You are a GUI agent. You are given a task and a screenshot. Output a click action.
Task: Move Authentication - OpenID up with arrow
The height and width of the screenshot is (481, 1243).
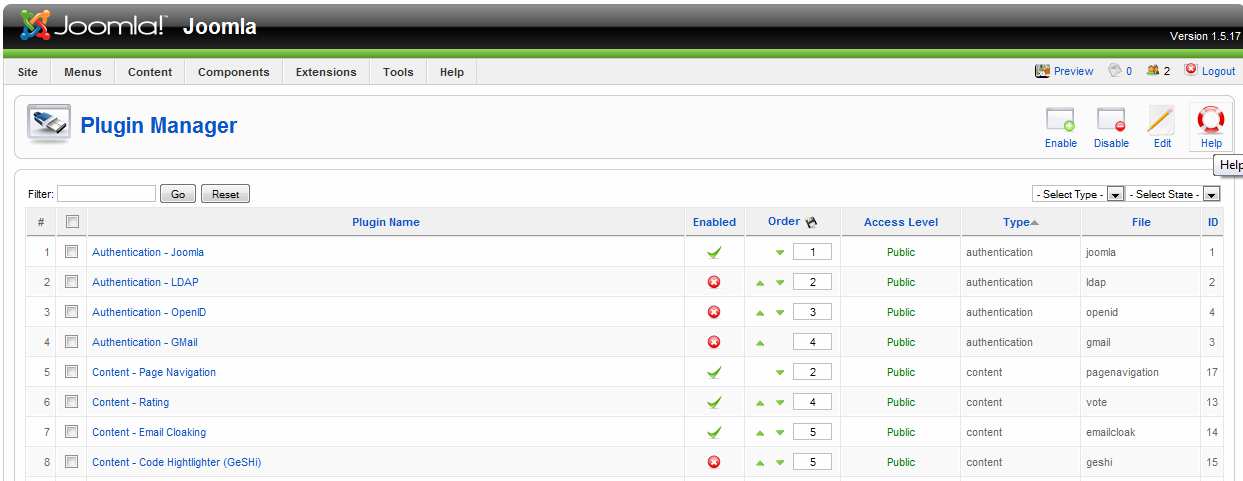(x=760, y=313)
